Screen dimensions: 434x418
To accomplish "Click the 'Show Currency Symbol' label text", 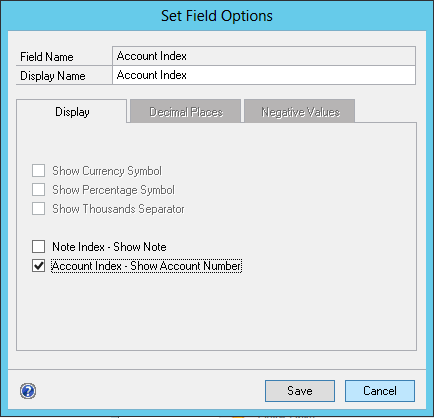I will click(x=107, y=171).
